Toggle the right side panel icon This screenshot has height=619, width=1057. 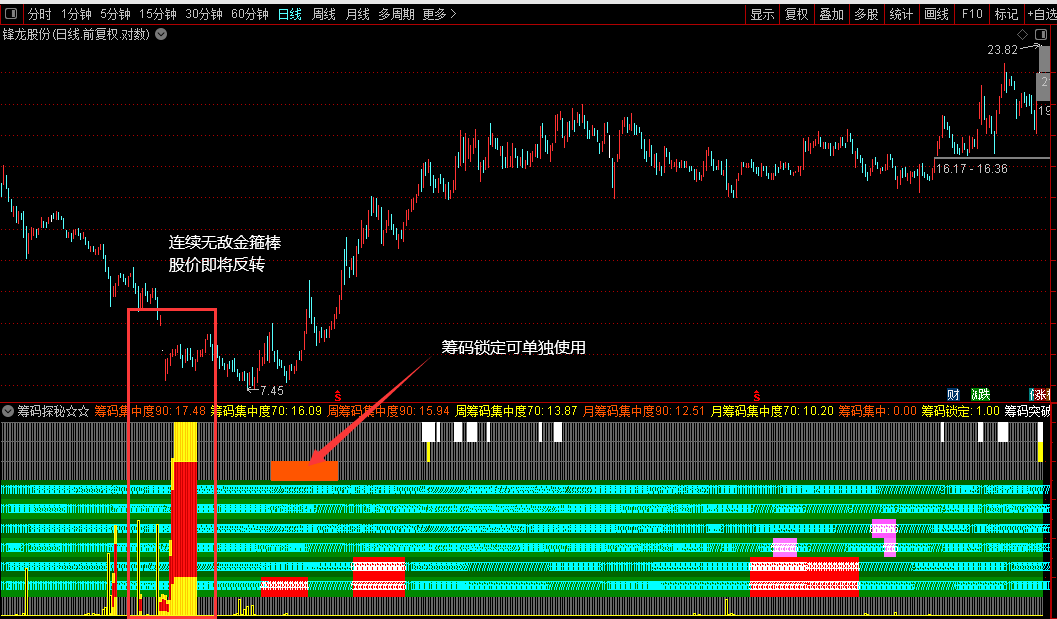pos(1041,34)
